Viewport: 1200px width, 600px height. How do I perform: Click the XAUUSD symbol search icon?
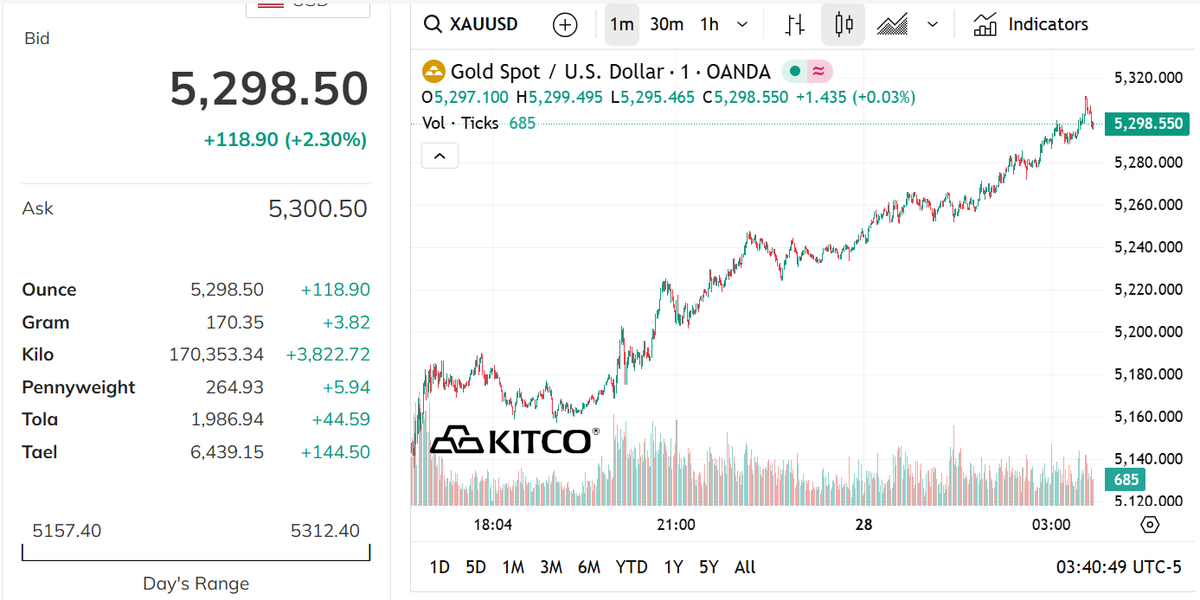[x=433, y=24]
